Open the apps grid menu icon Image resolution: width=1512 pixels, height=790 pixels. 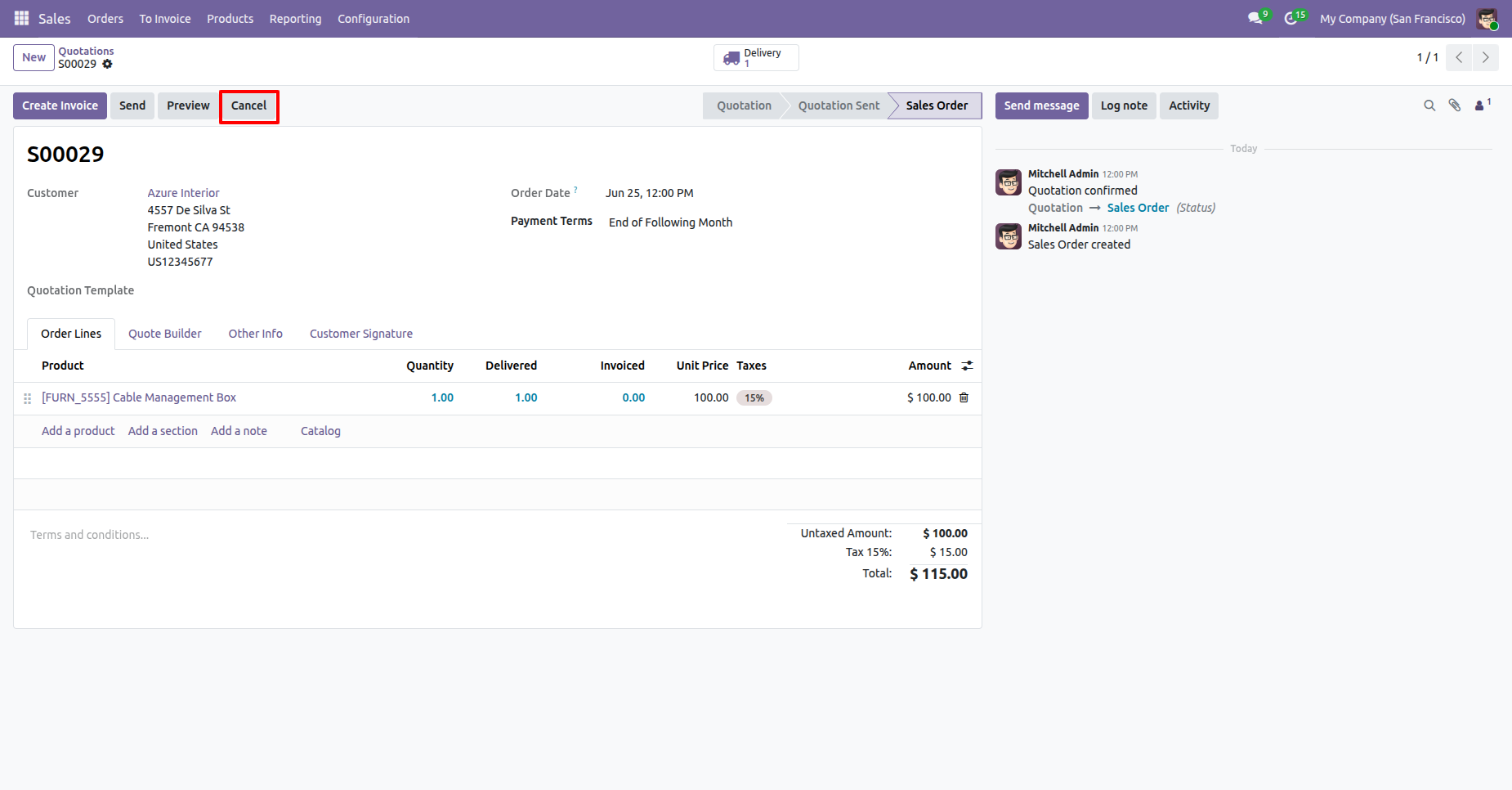22,18
